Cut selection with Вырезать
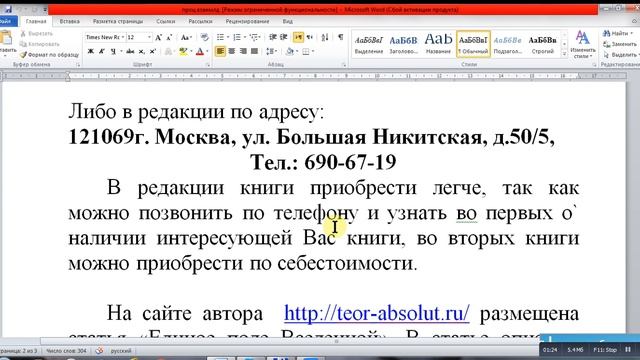The image size is (640, 360). click(36, 33)
